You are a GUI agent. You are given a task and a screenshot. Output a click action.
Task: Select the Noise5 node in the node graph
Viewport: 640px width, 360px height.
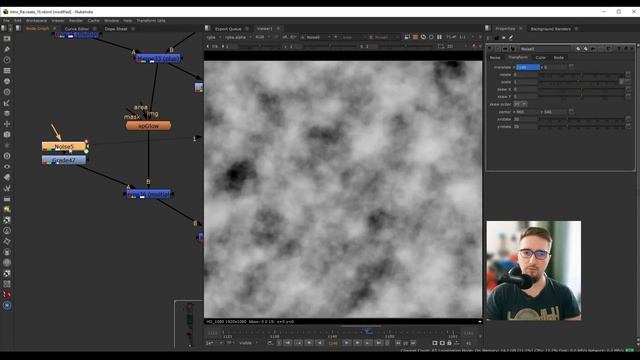pyautogui.click(x=64, y=146)
